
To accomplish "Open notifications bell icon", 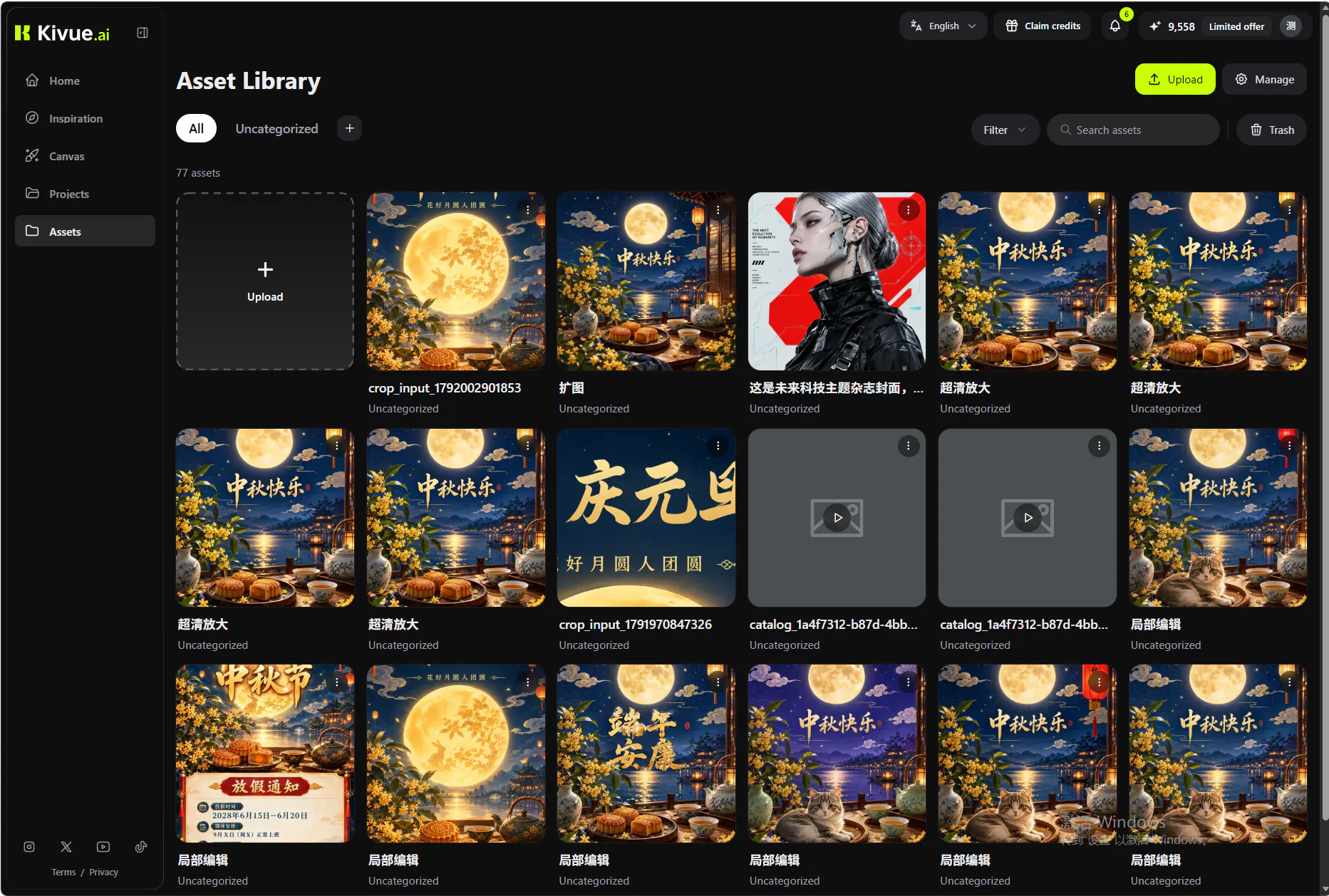I will tap(1115, 26).
